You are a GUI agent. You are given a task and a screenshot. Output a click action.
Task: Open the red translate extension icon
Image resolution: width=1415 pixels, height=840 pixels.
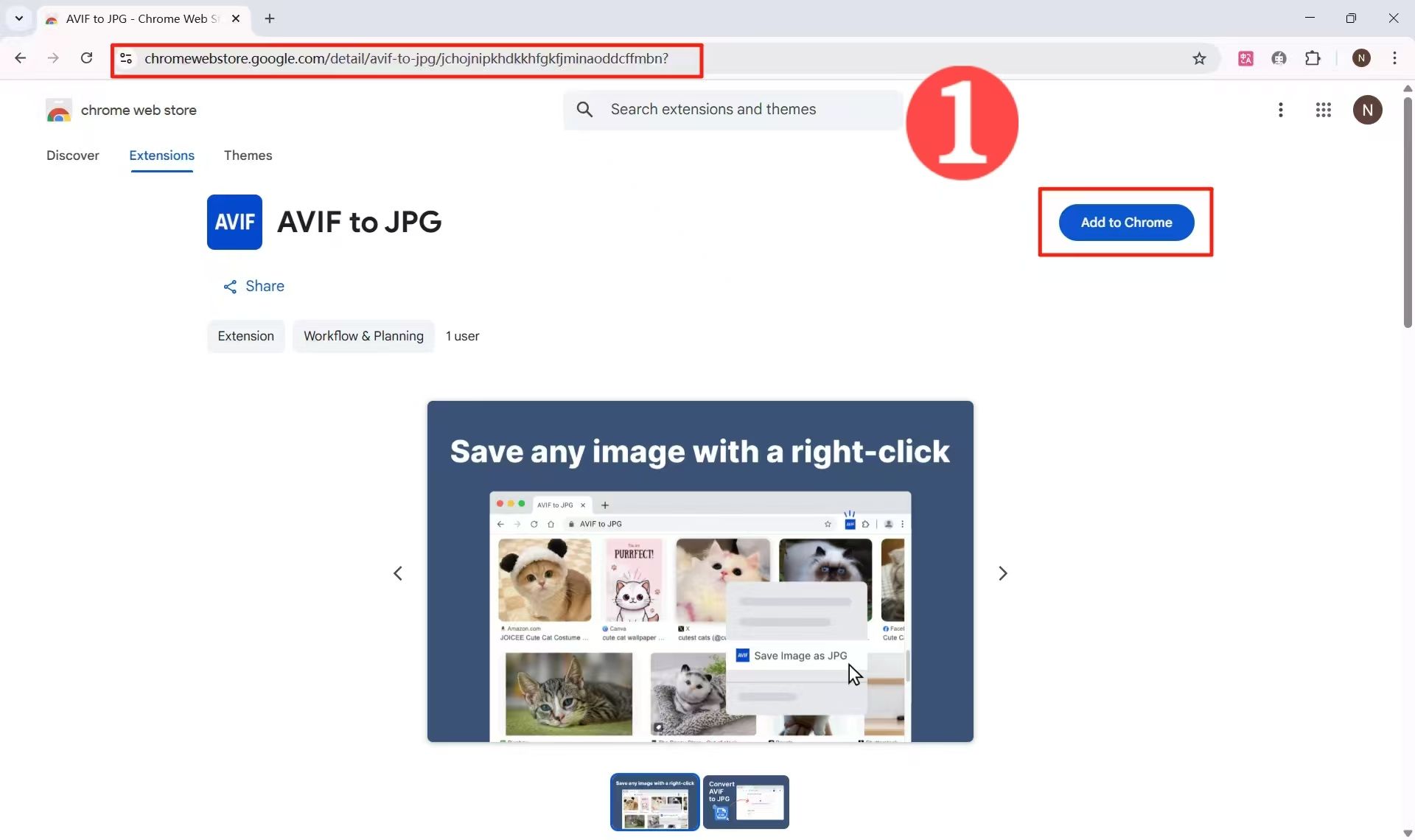[1245, 58]
